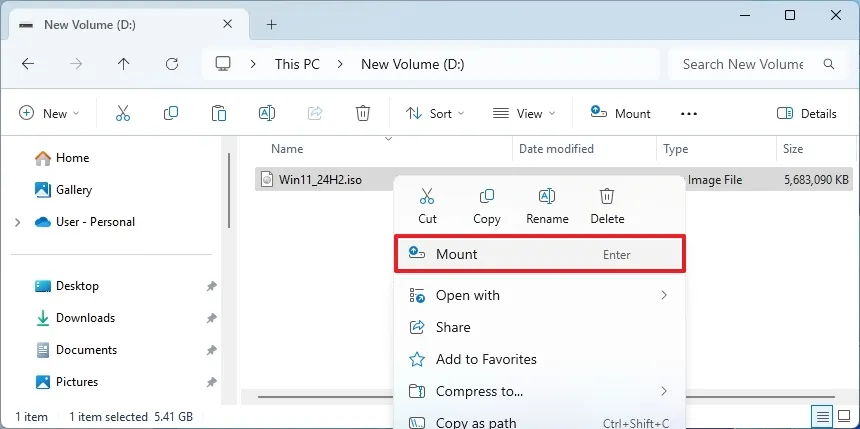This screenshot has width=860, height=429.
Task: Click the toolbar See more ellipsis
Action: coord(689,114)
